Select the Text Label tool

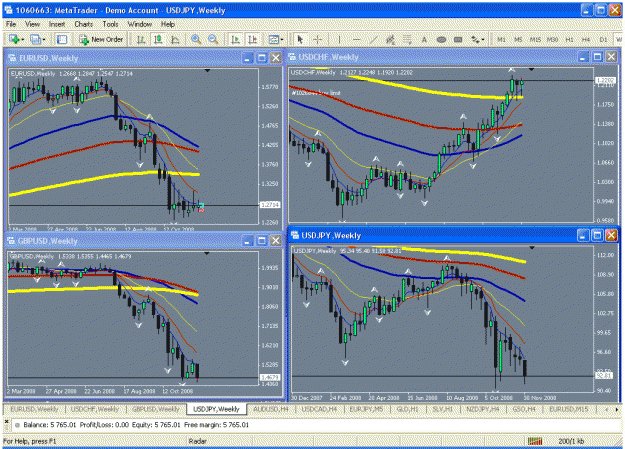pos(441,39)
